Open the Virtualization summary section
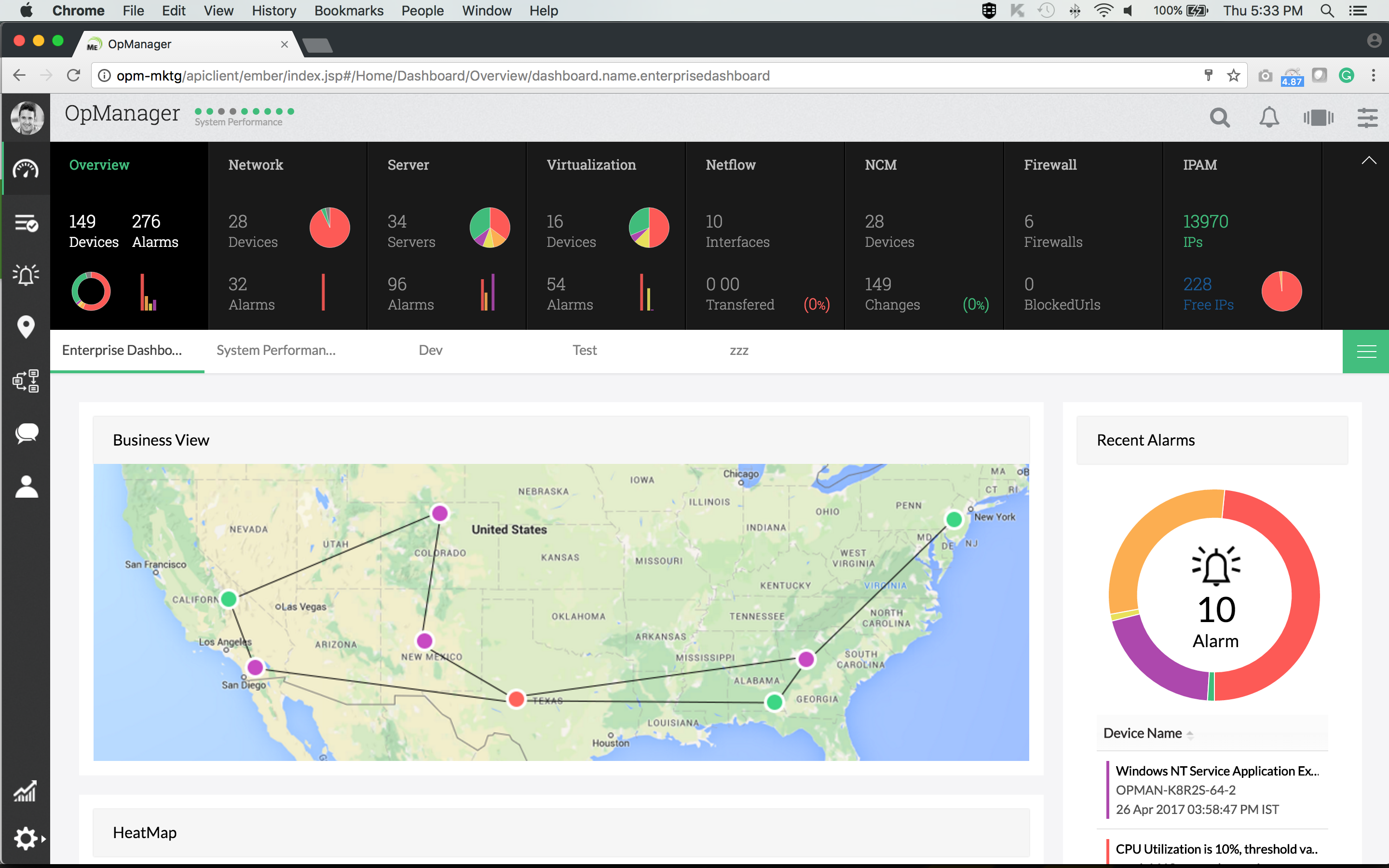Viewport: 1389px width, 868px height. [x=591, y=165]
